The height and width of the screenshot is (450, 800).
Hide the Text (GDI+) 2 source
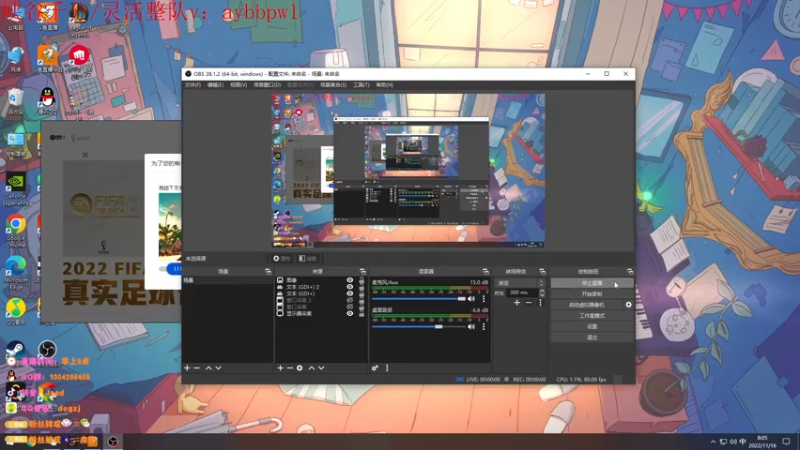pos(349,287)
